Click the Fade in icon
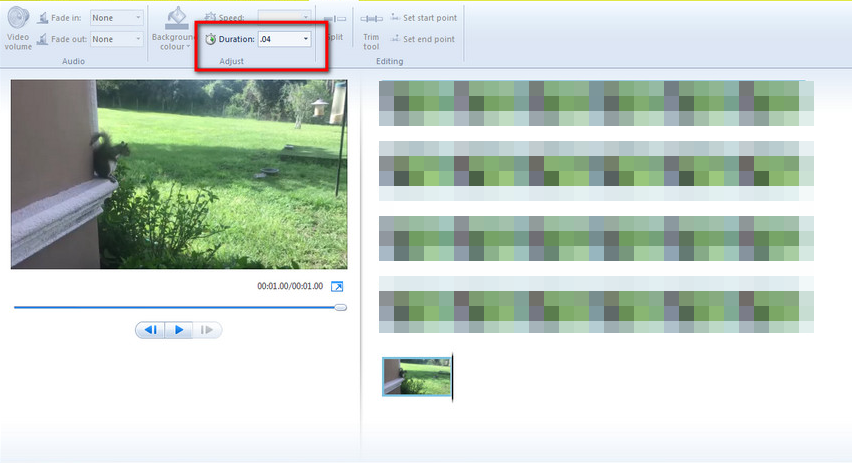This screenshot has height=463, width=852. (42, 18)
